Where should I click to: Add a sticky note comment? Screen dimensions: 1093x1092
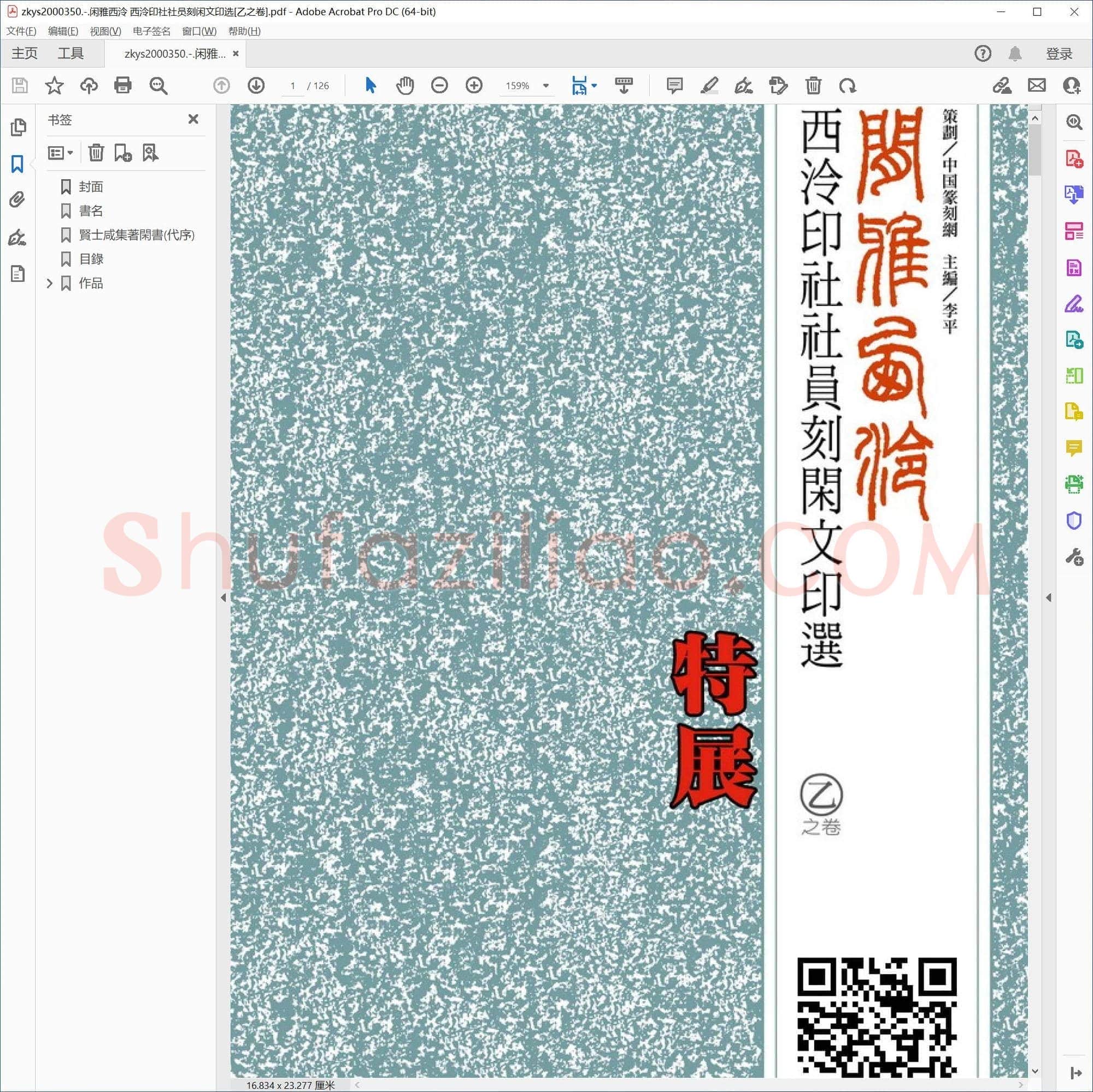674,85
